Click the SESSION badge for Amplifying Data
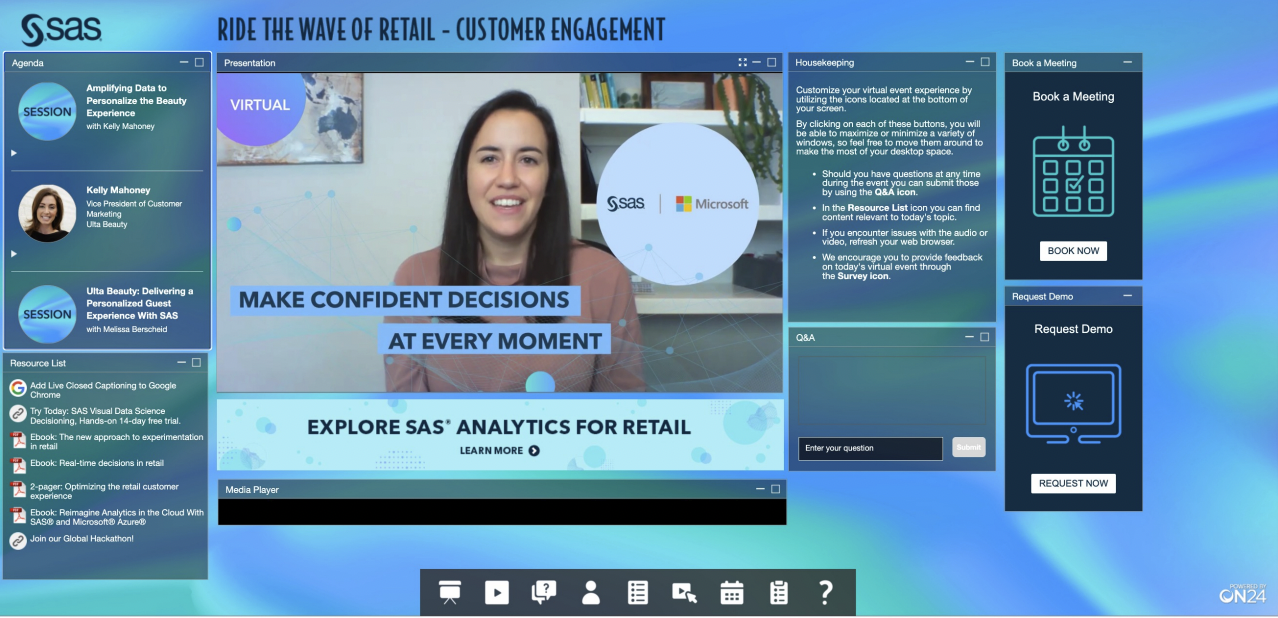The image size is (1278, 618). click(x=47, y=112)
